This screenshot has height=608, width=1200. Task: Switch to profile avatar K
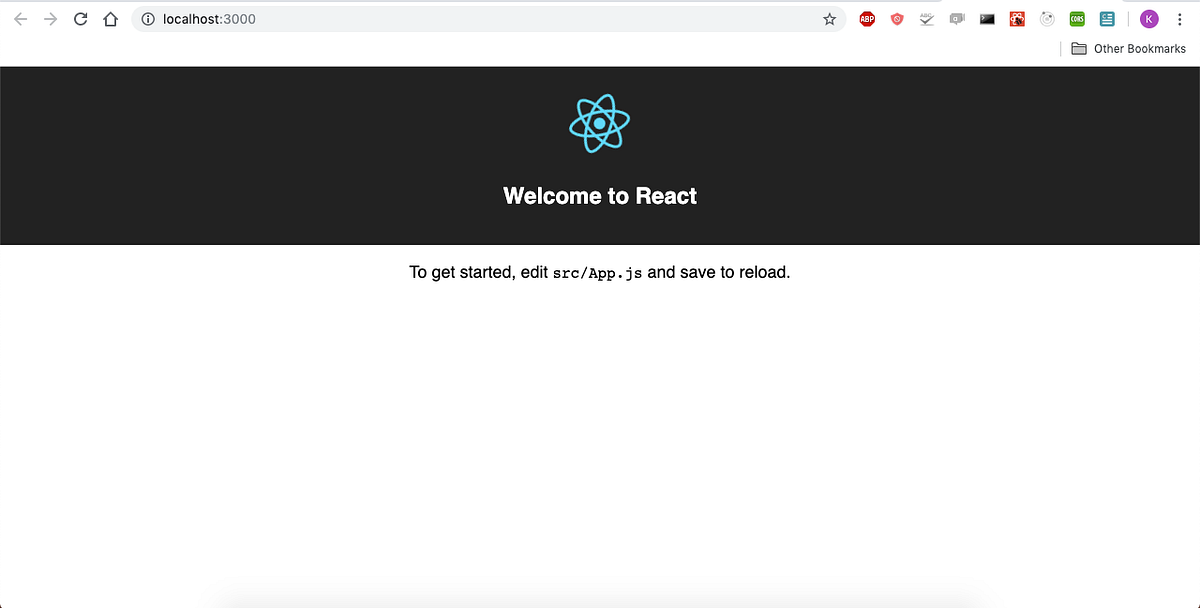coord(1149,18)
